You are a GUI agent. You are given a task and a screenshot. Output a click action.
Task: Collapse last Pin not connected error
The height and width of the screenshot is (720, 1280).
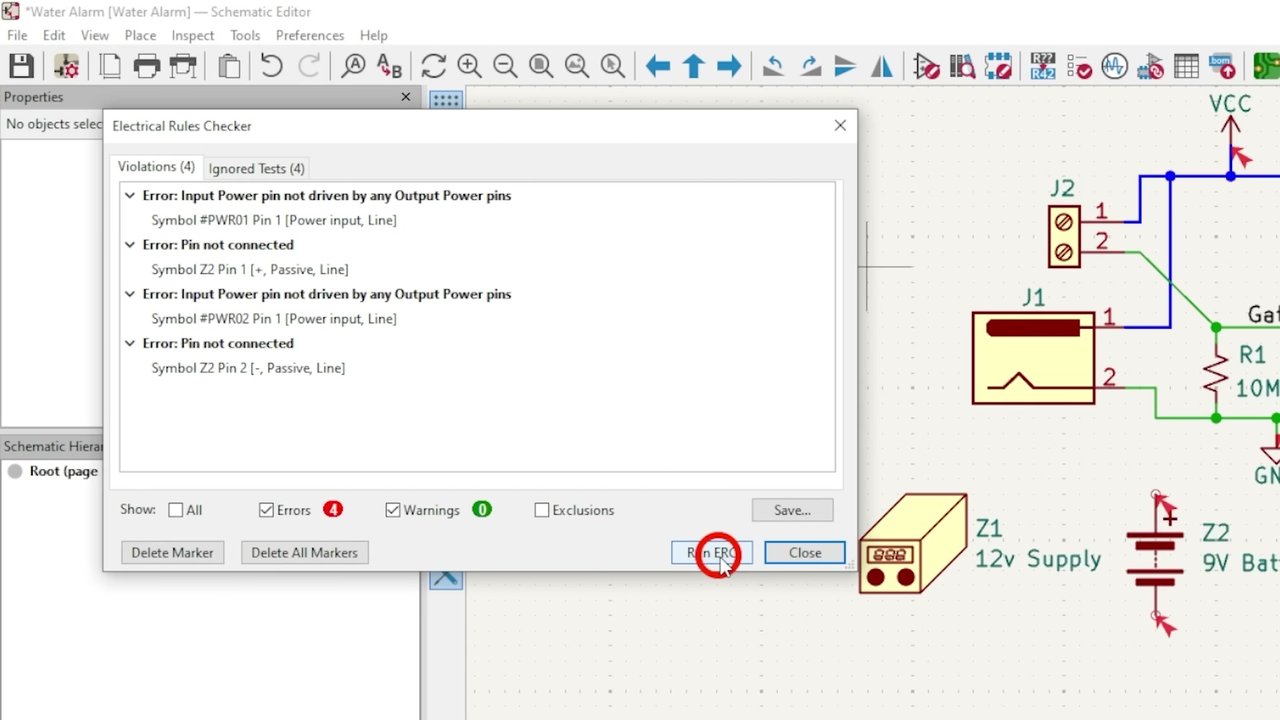(130, 343)
